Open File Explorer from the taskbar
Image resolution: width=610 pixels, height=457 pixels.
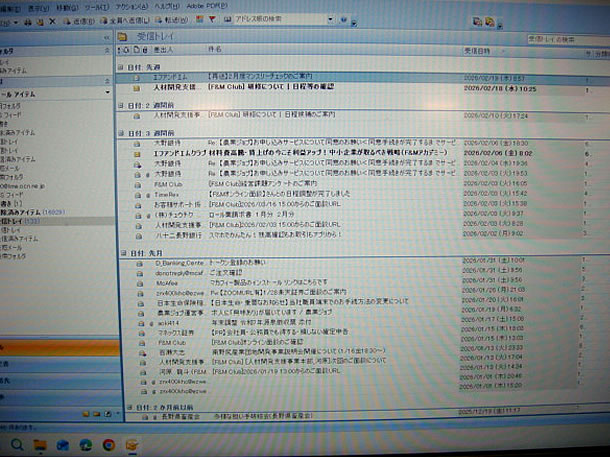pyautogui.click(x=41, y=444)
